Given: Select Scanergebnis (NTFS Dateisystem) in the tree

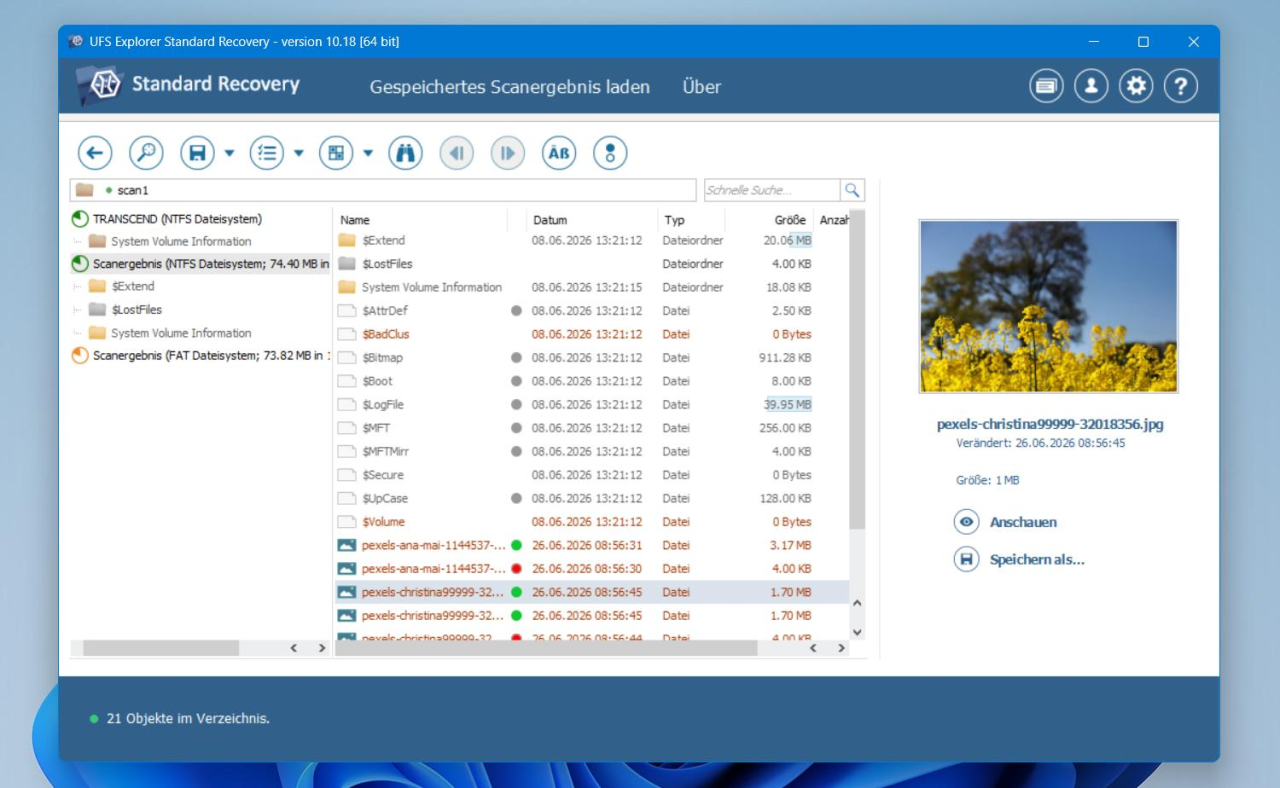Looking at the screenshot, I should pos(211,264).
